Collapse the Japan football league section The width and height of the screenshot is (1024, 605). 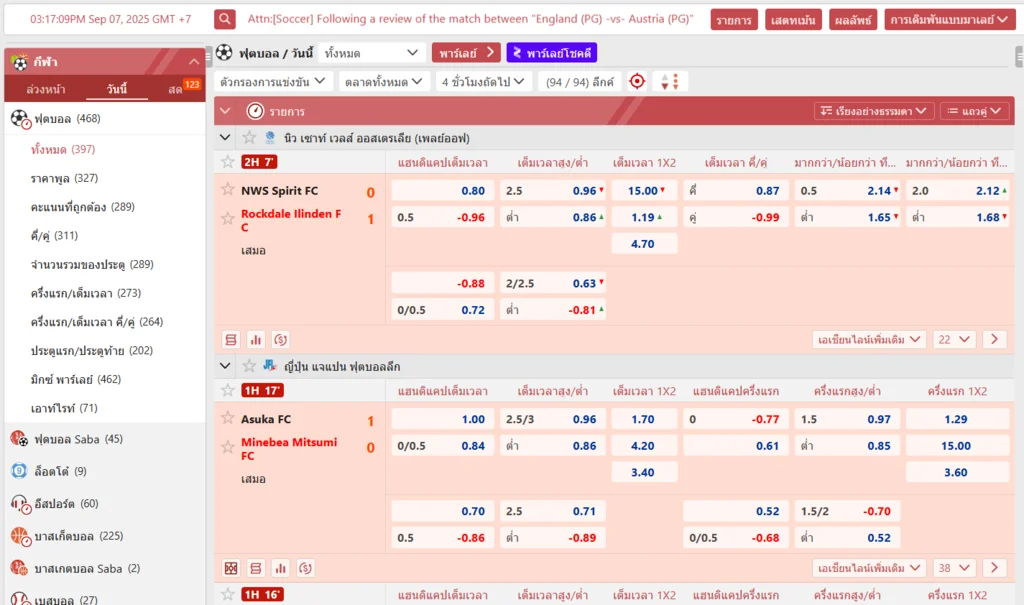tap(225, 366)
